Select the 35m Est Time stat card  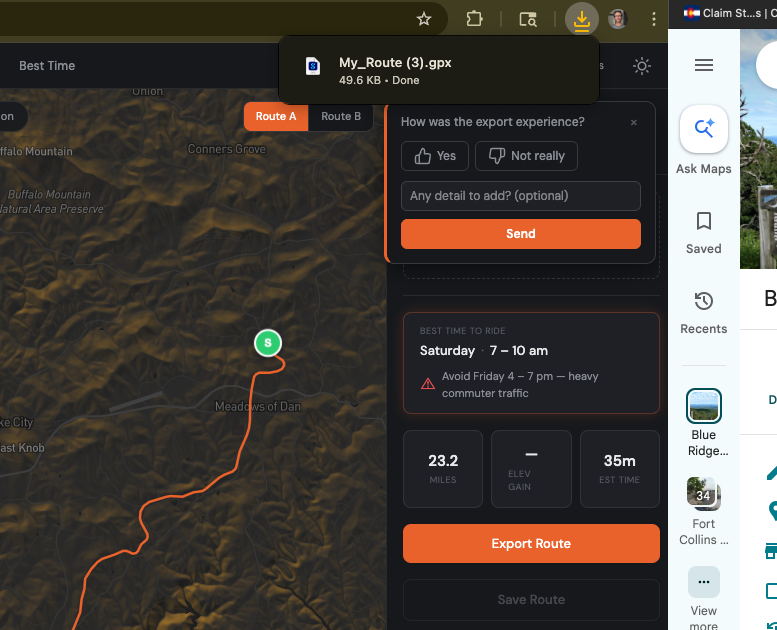click(619, 469)
